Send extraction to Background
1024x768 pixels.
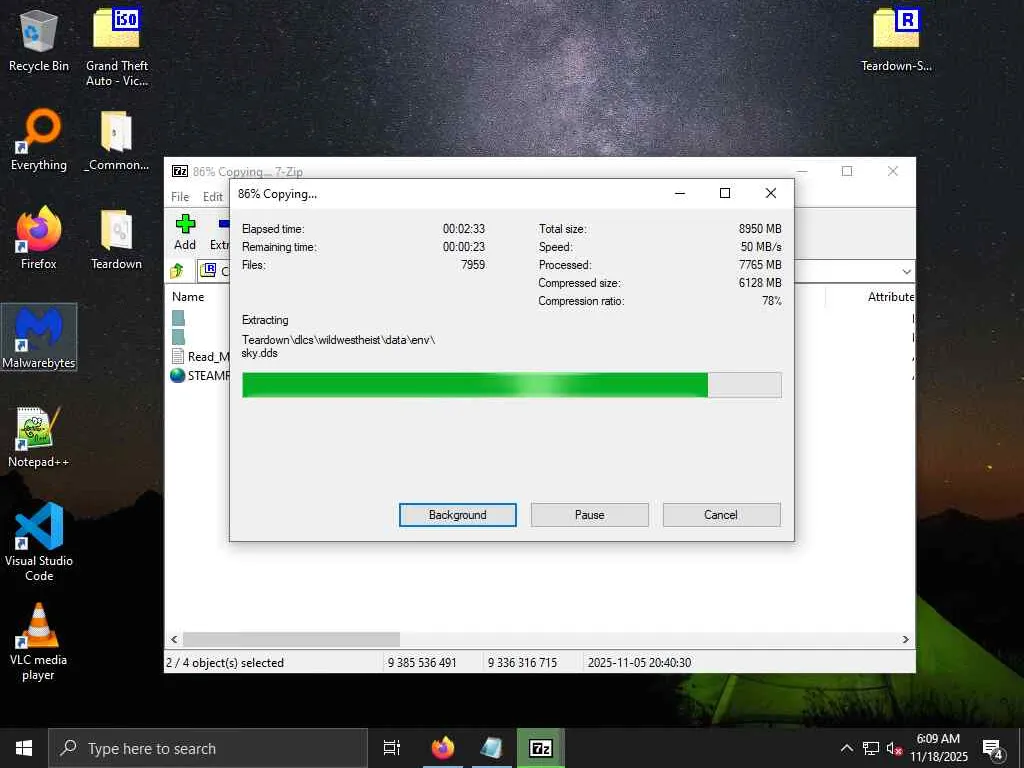[458, 515]
